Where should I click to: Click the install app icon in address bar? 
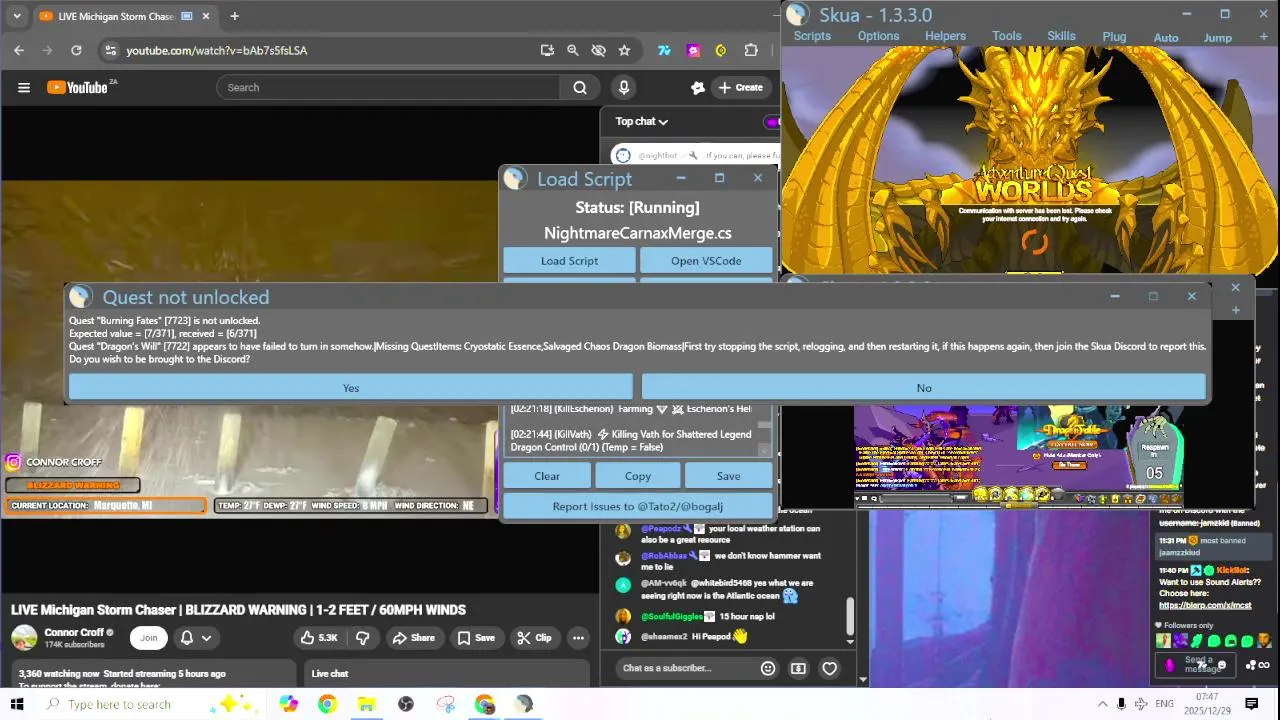pos(547,50)
